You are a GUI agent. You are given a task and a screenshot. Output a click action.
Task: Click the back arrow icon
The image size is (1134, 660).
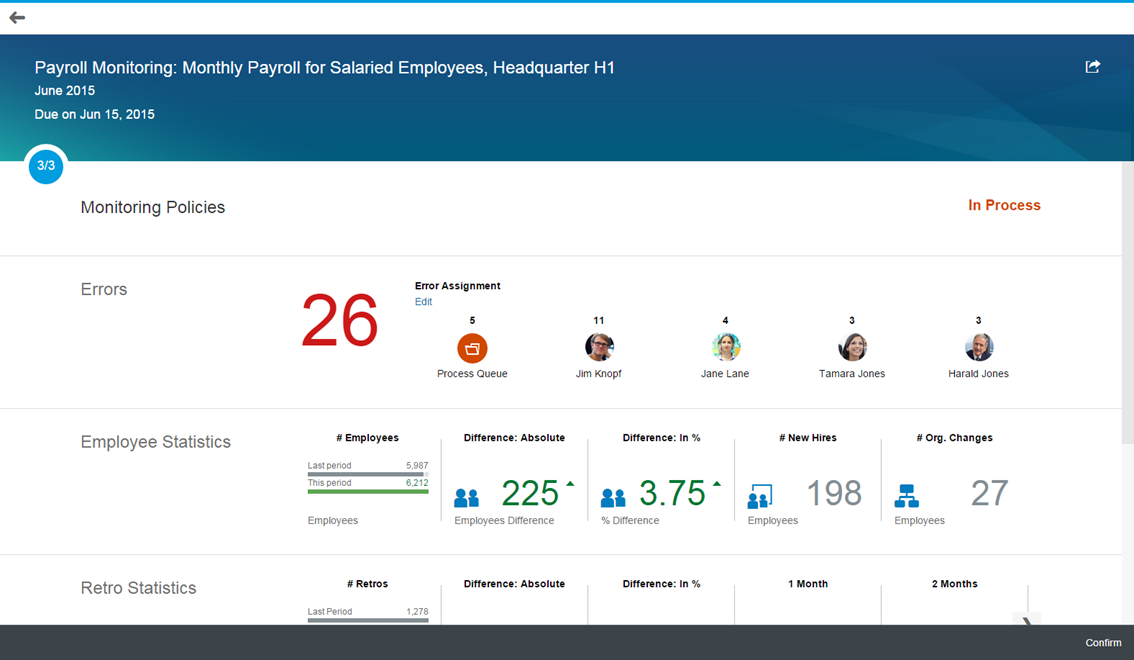17,18
